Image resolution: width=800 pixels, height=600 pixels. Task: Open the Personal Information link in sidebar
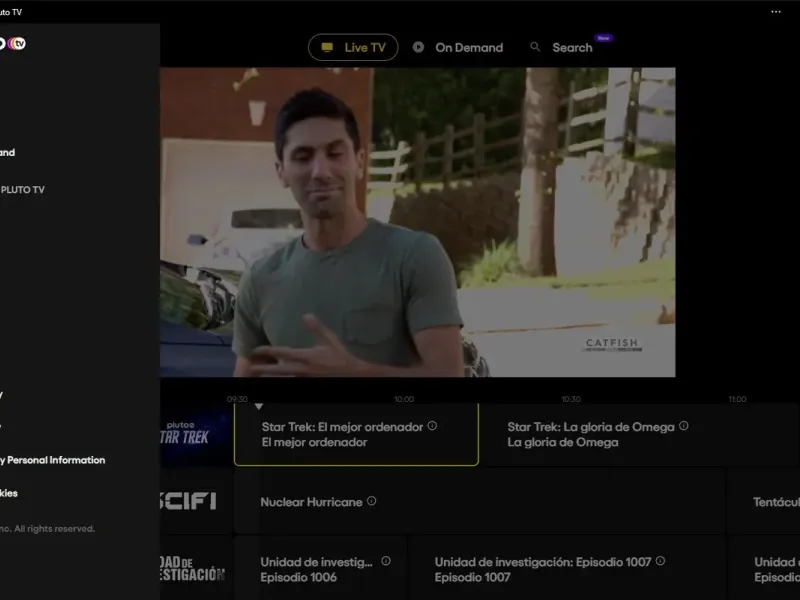pos(53,460)
